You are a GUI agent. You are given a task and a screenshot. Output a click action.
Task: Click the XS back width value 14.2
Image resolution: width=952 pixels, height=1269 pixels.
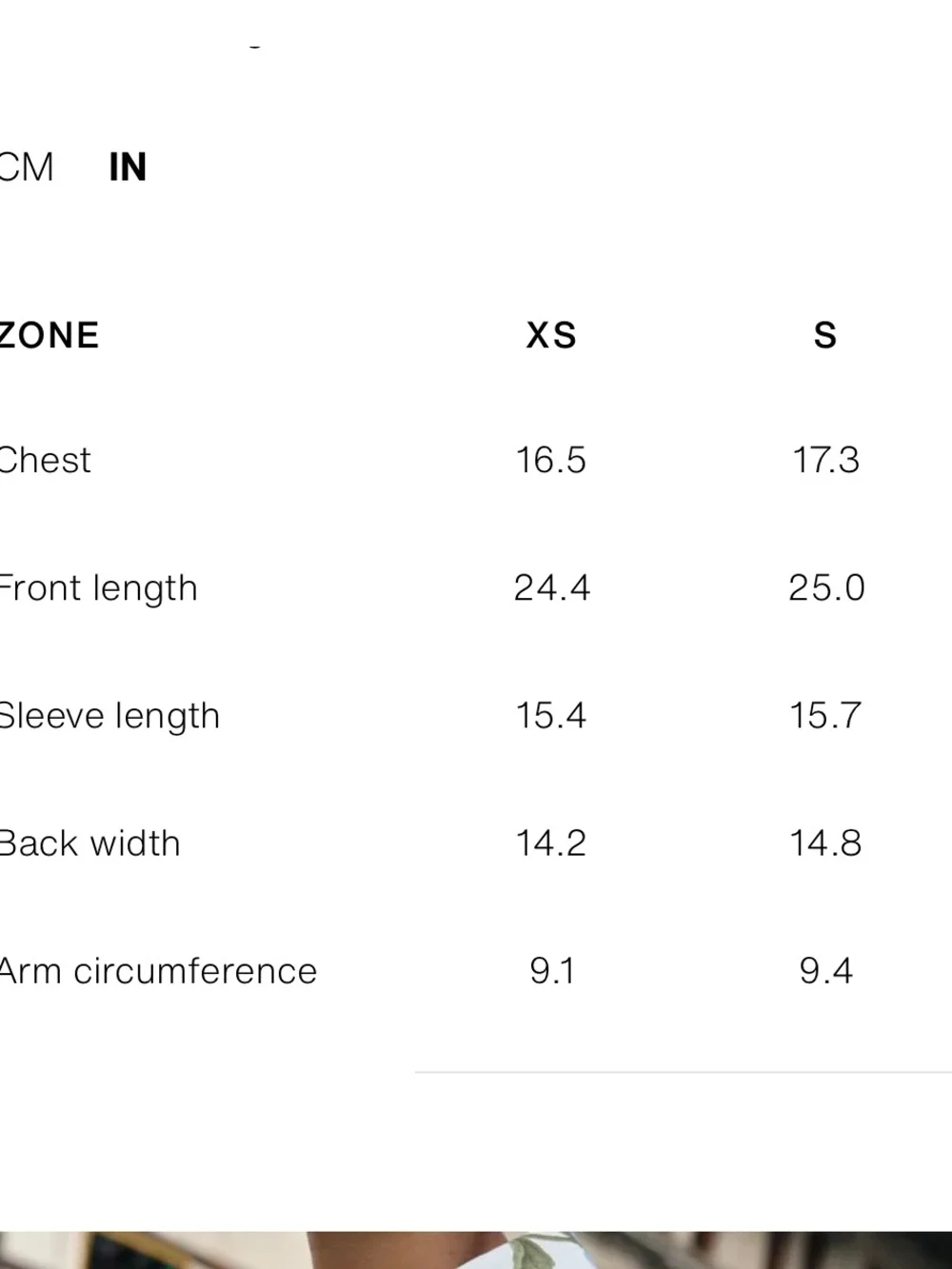tap(550, 843)
